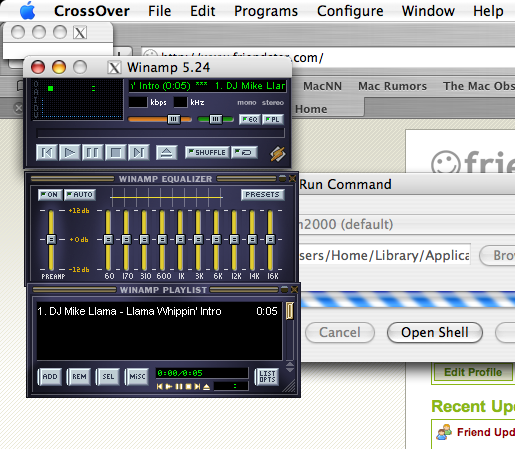Screen dimensions: 515x449
Task: Click the 170 Hz equalizer band slider
Action: (126, 240)
